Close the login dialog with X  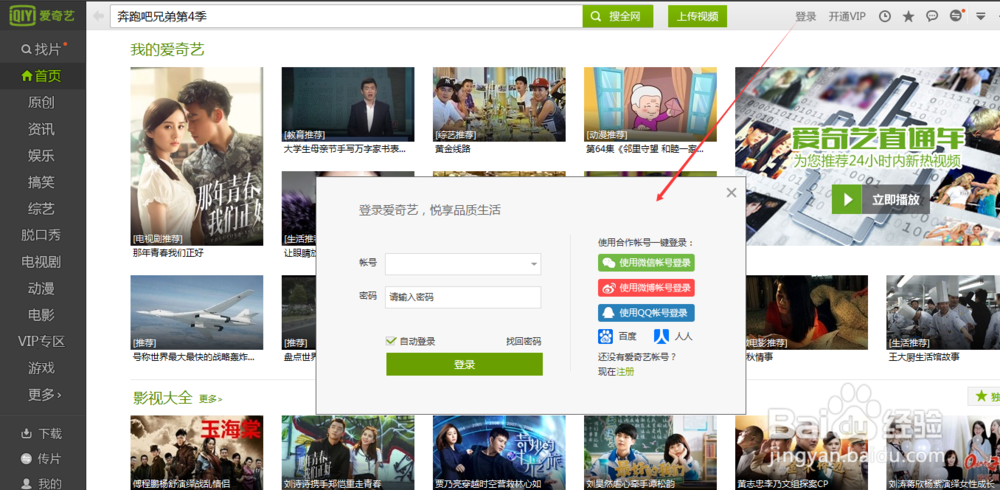tap(731, 193)
